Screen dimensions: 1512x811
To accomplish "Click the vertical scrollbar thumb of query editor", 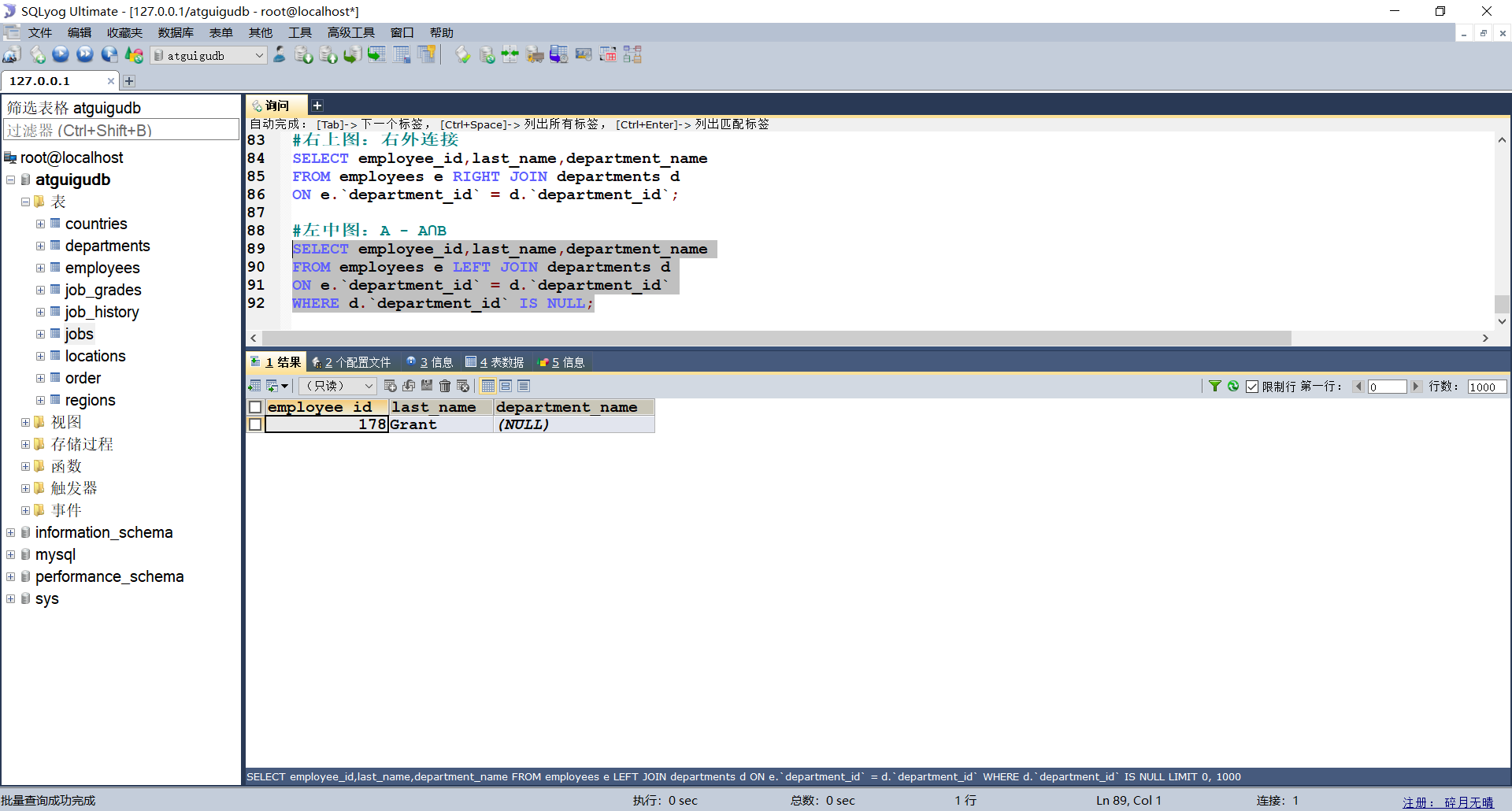I will point(1502,304).
